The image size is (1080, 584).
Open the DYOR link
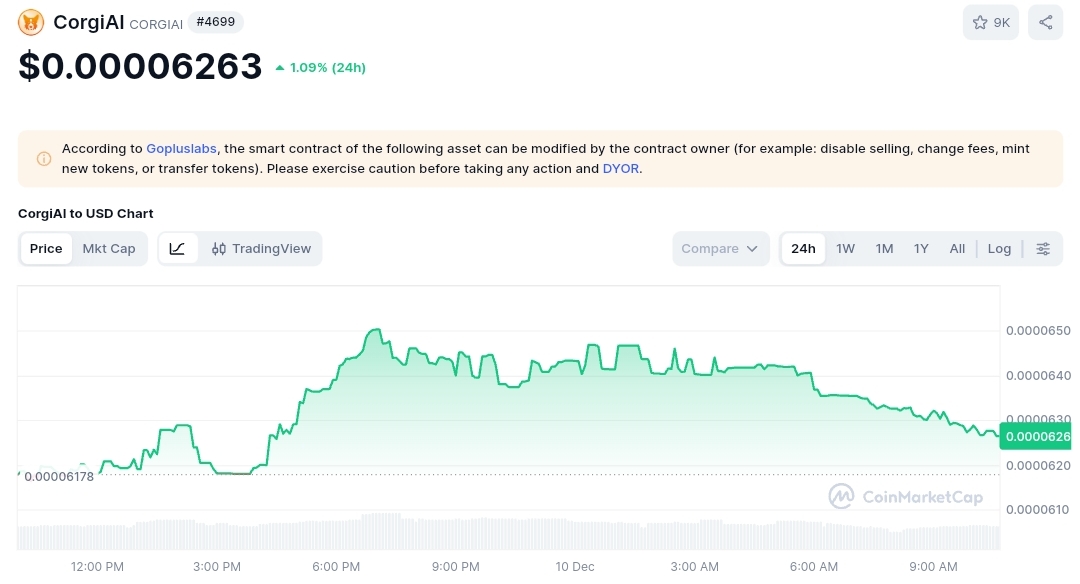click(621, 169)
